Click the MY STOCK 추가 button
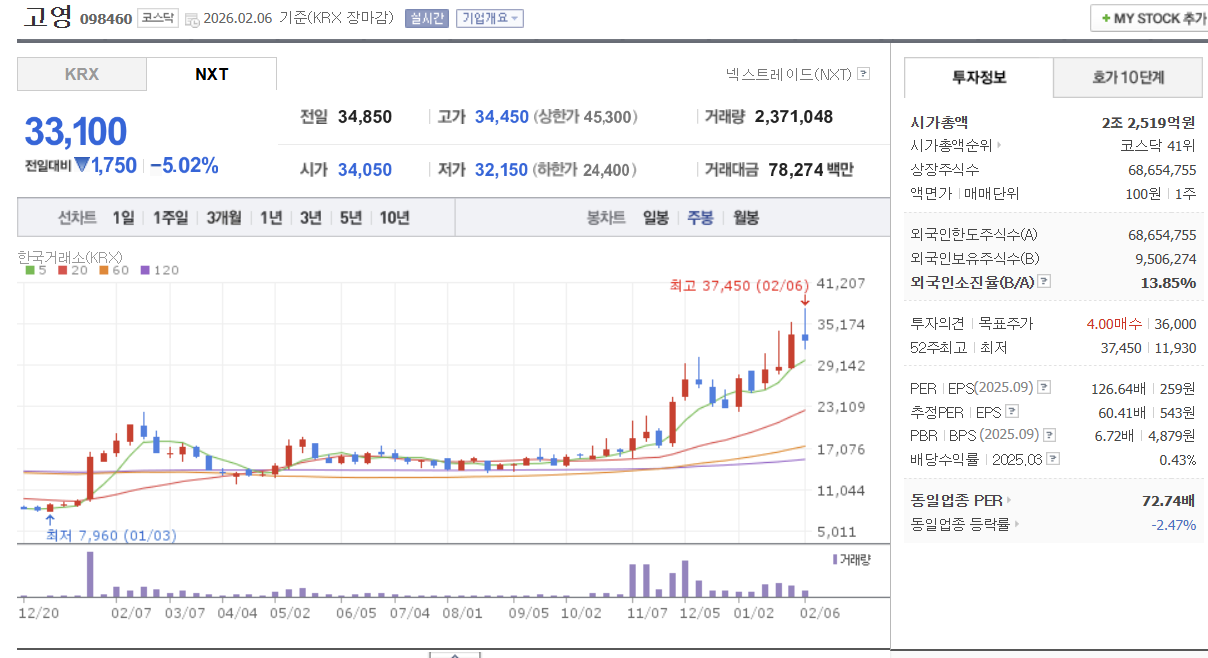The image size is (1208, 658). click(x=1148, y=17)
